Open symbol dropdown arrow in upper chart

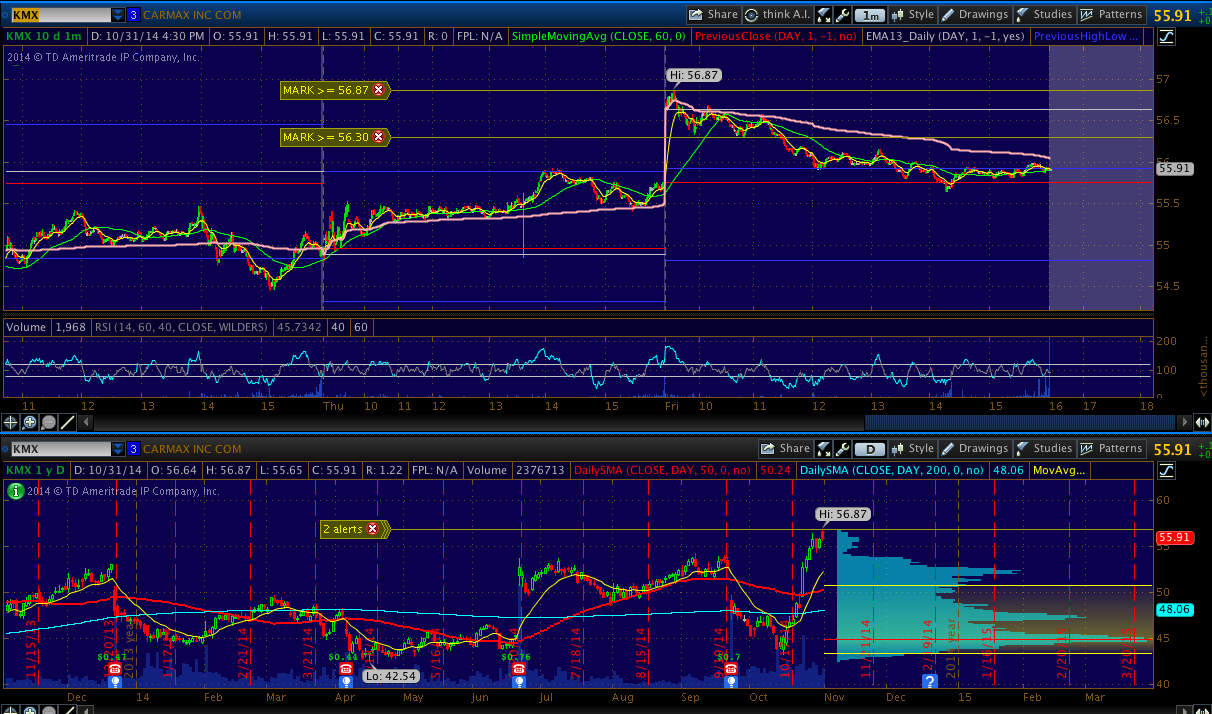point(118,15)
